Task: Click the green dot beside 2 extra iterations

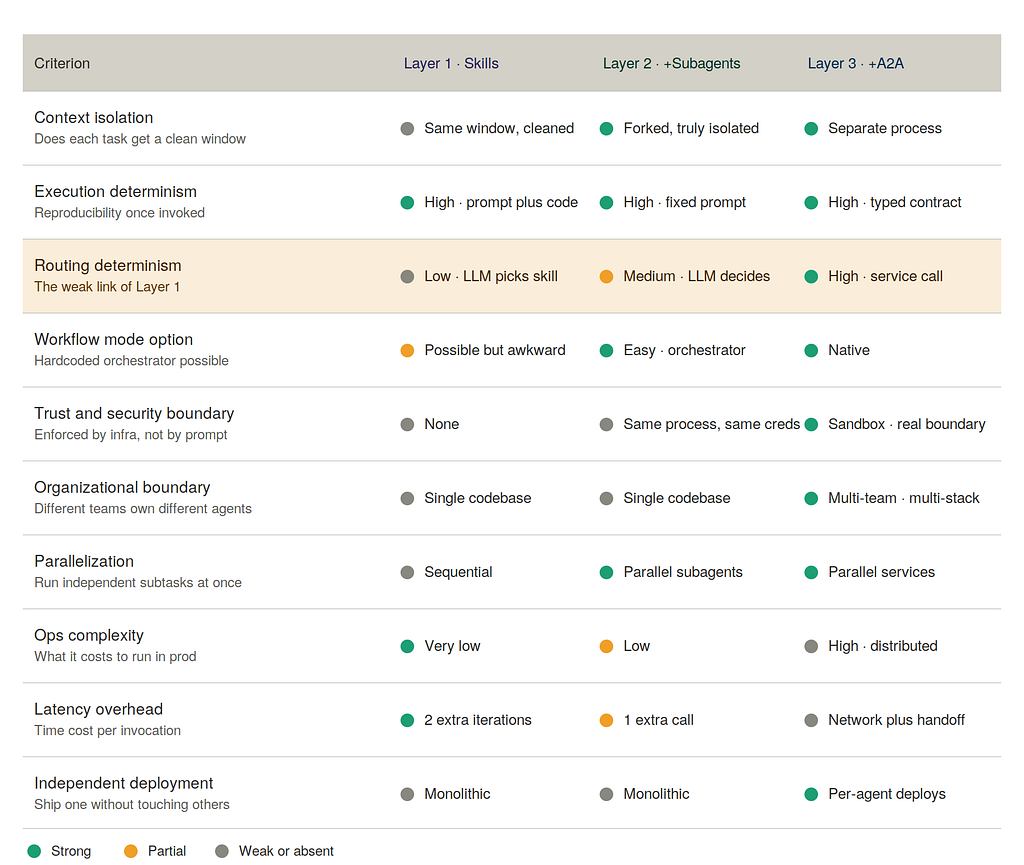Action: (x=408, y=720)
